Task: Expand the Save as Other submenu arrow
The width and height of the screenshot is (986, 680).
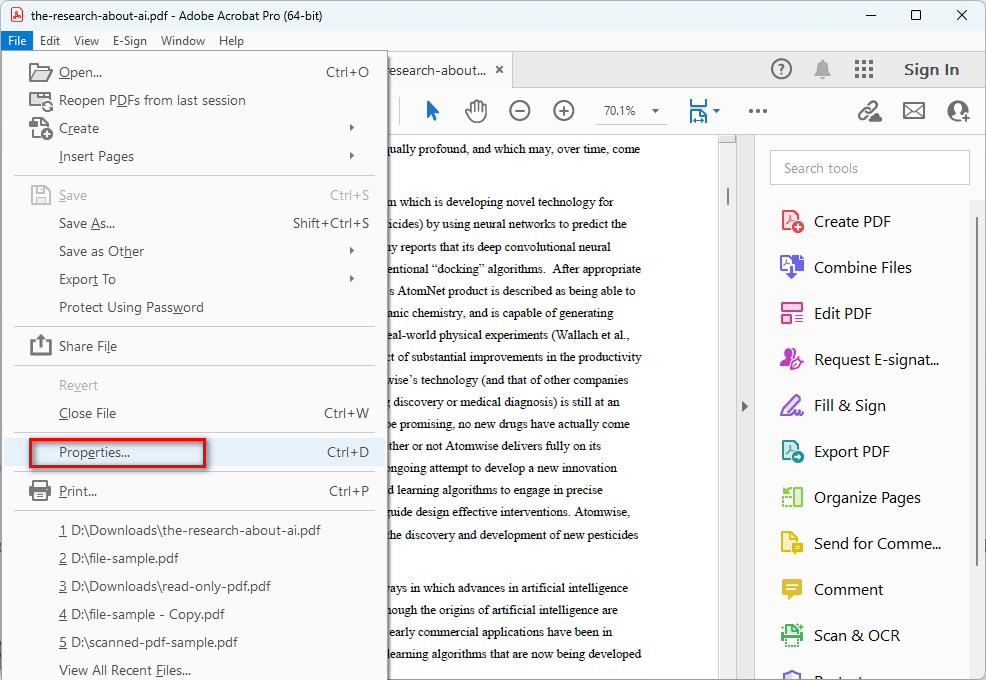Action: (352, 250)
